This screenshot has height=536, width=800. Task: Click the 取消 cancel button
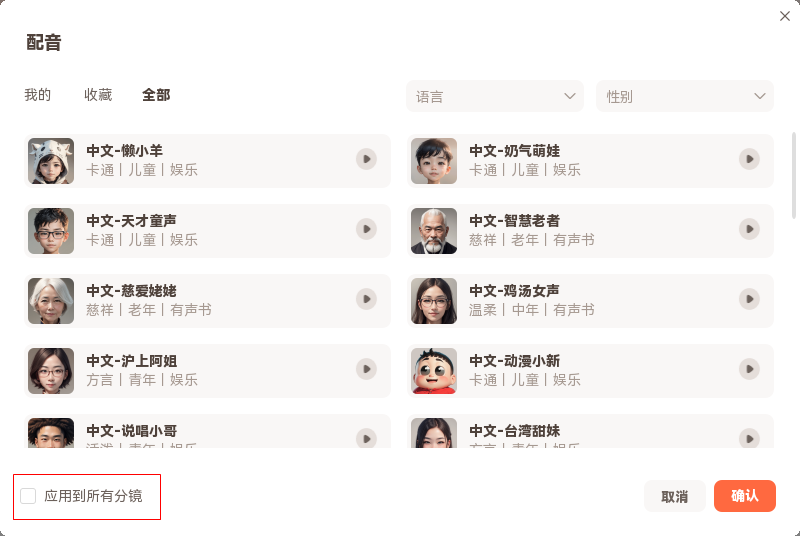click(674, 496)
